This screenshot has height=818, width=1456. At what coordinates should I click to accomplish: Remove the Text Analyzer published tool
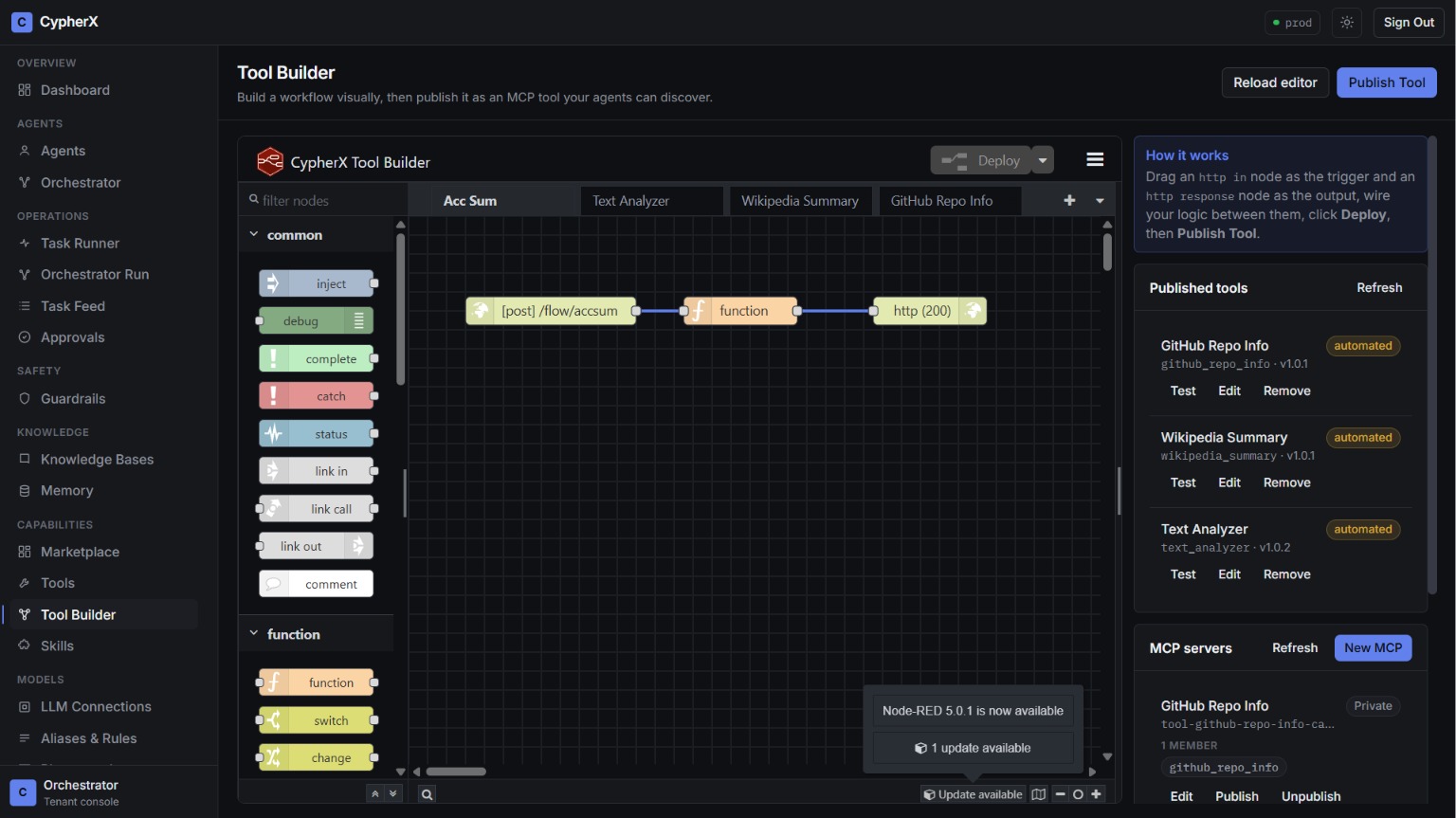coord(1287,574)
